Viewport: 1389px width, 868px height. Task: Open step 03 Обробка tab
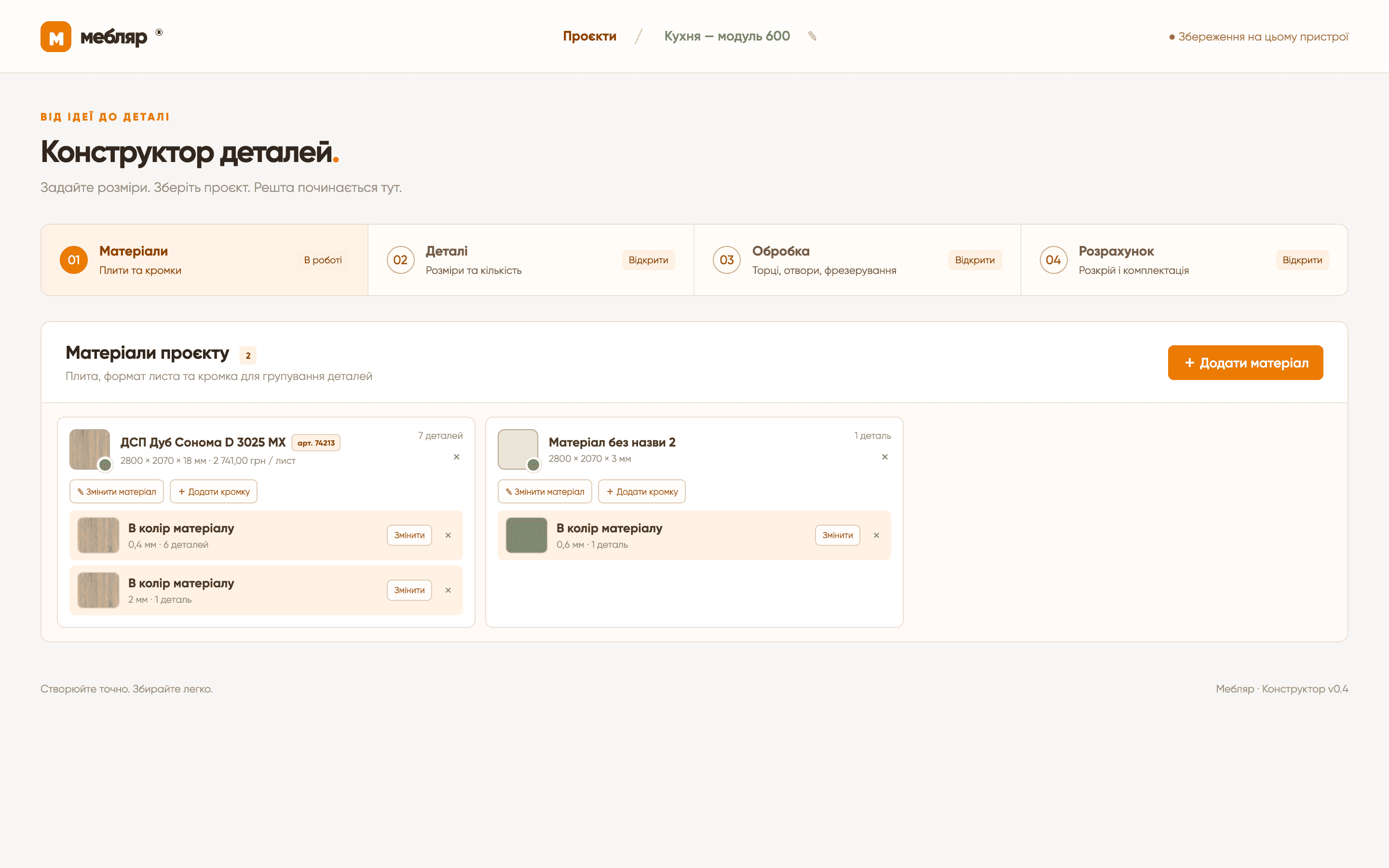pos(857,260)
